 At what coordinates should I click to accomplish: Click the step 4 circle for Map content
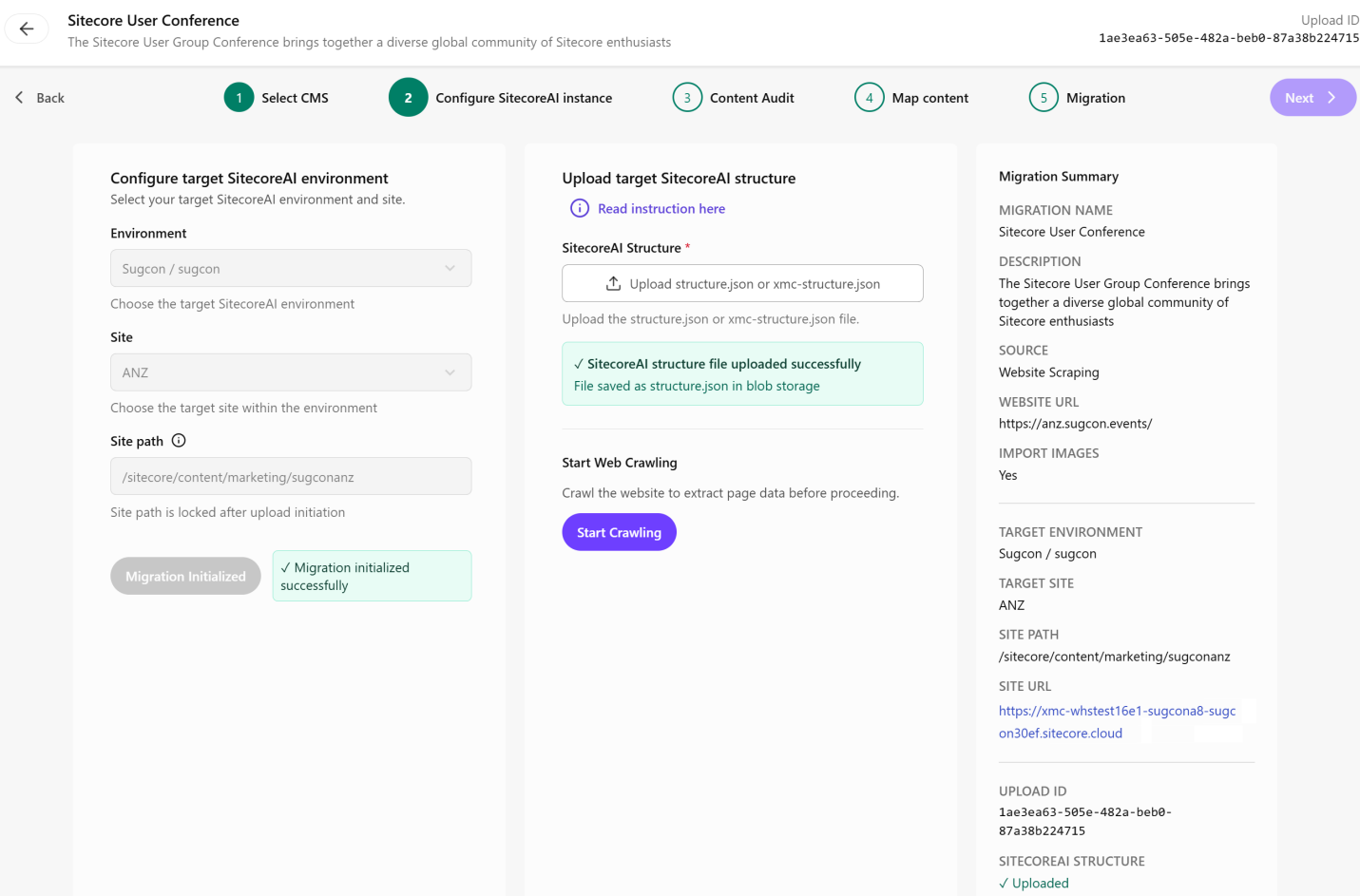click(x=870, y=97)
